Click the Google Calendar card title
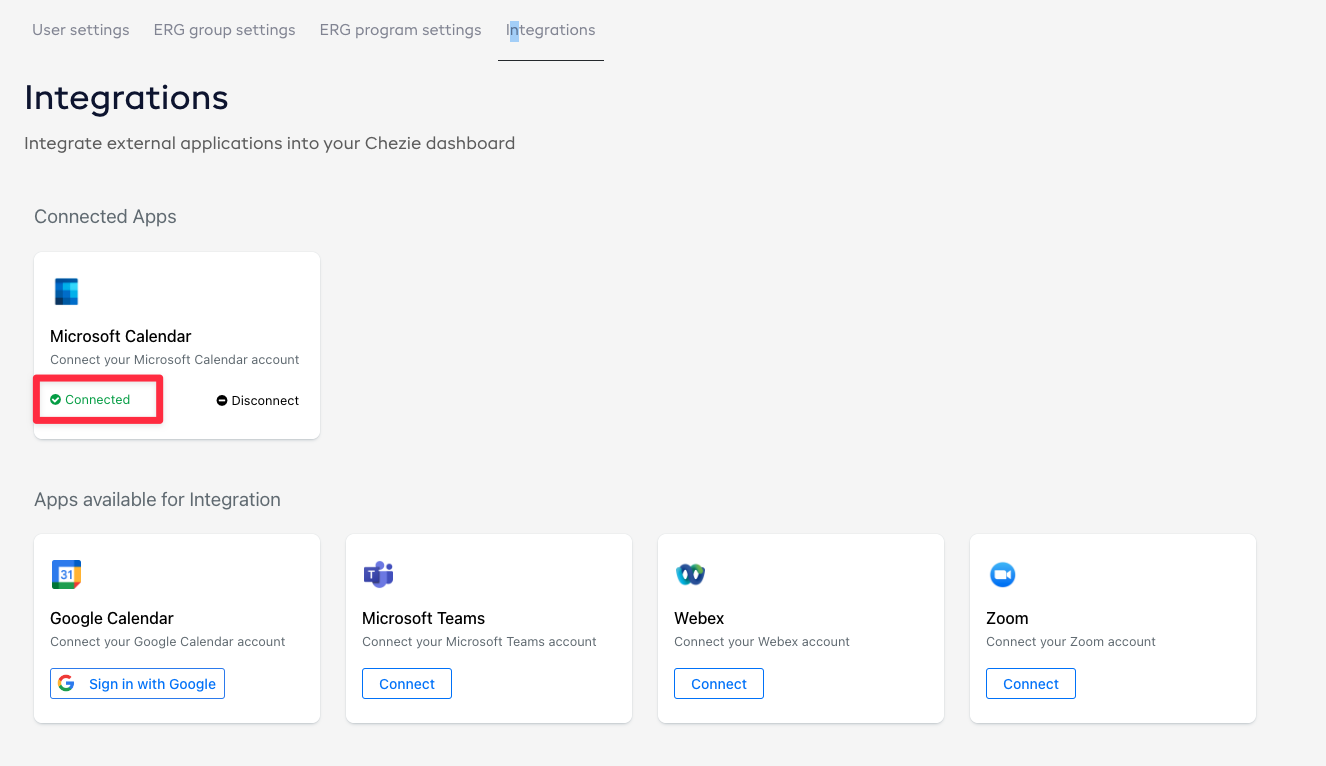Screen dimensions: 1326x766 [112, 618]
